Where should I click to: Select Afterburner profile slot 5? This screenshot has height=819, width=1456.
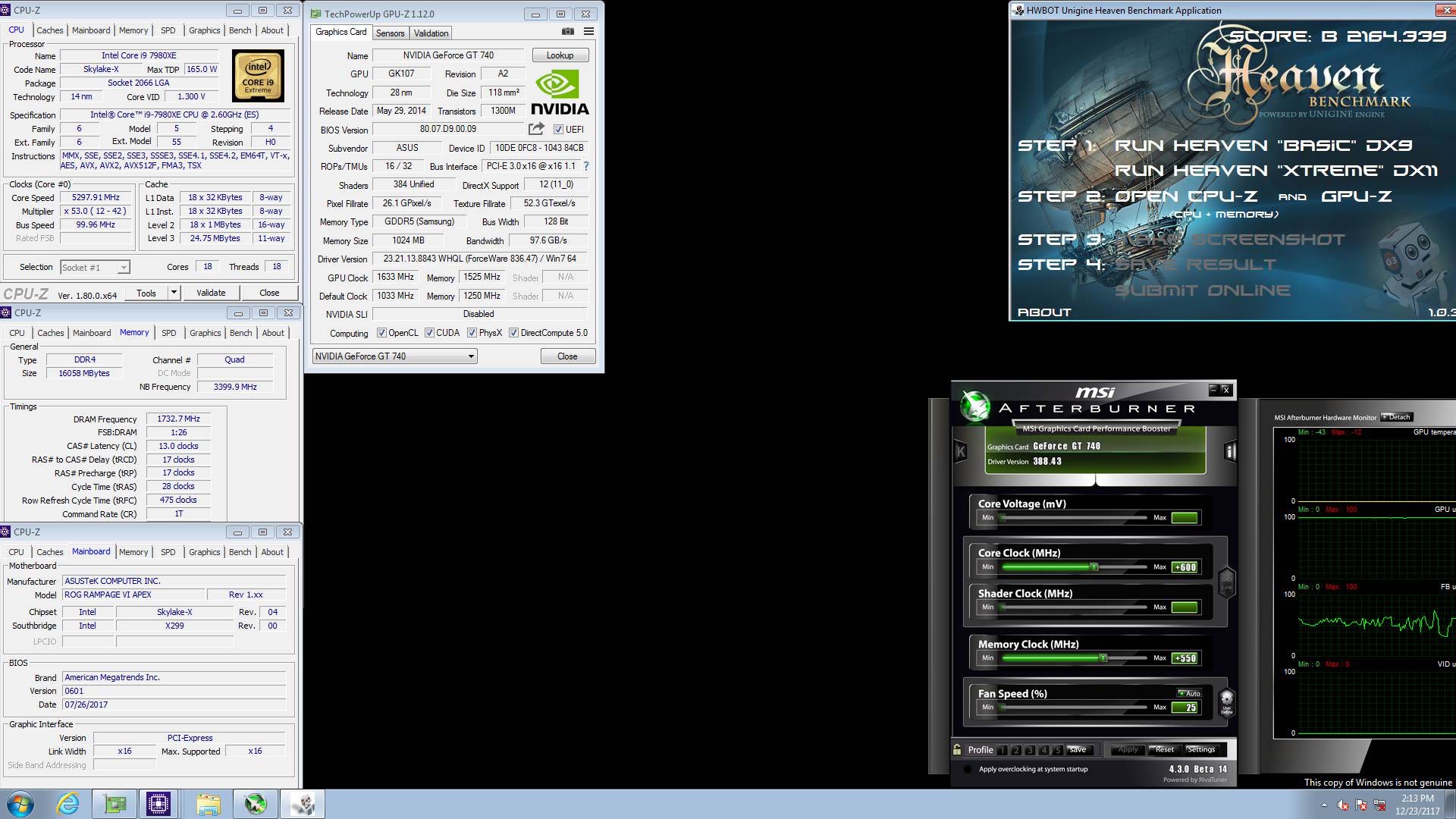(1057, 750)
